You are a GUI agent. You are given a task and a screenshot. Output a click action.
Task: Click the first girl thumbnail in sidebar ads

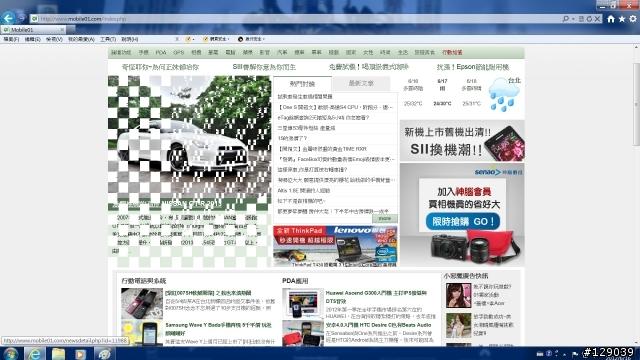458,295
